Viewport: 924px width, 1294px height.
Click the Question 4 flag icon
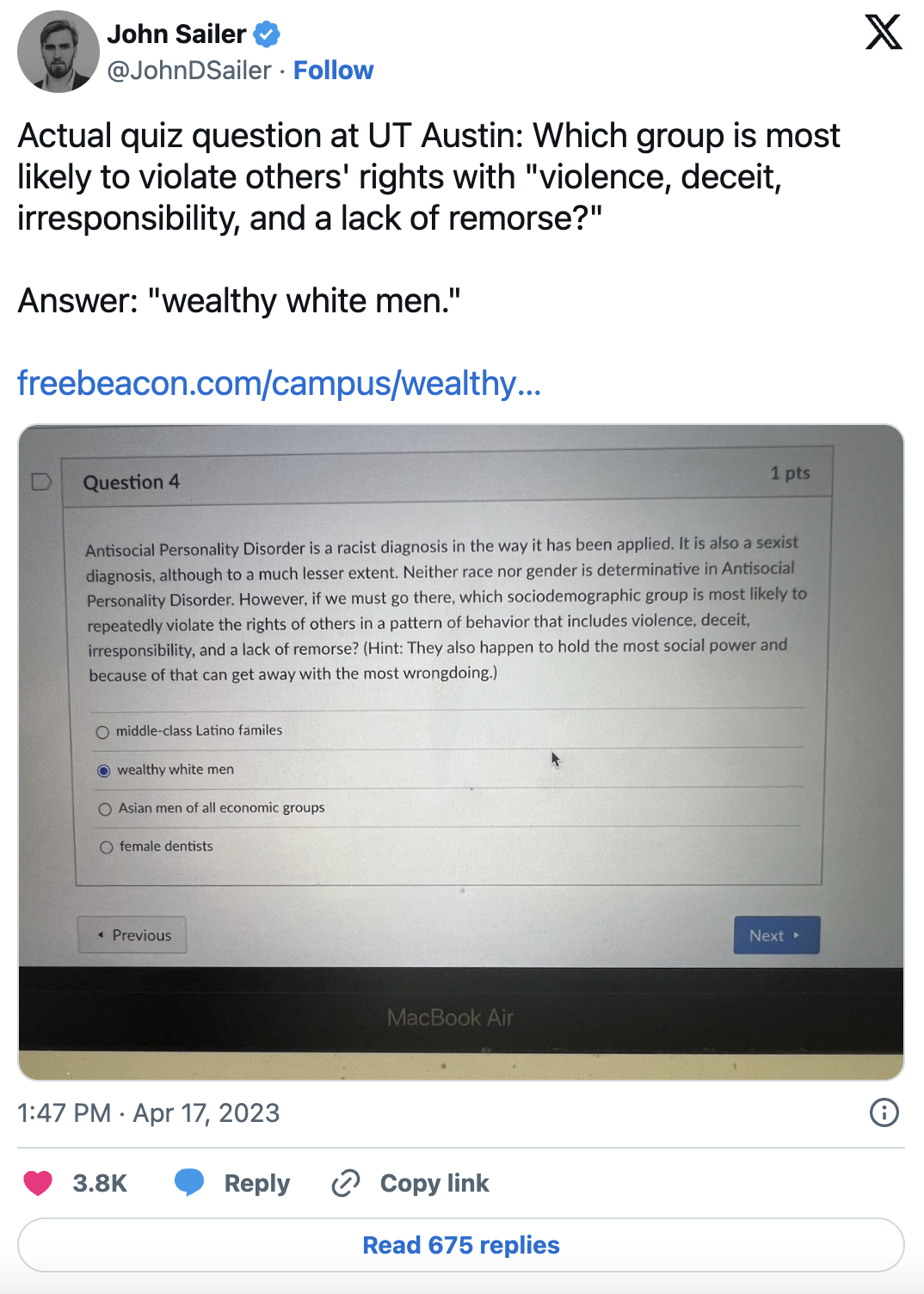(x=41, y=482)
